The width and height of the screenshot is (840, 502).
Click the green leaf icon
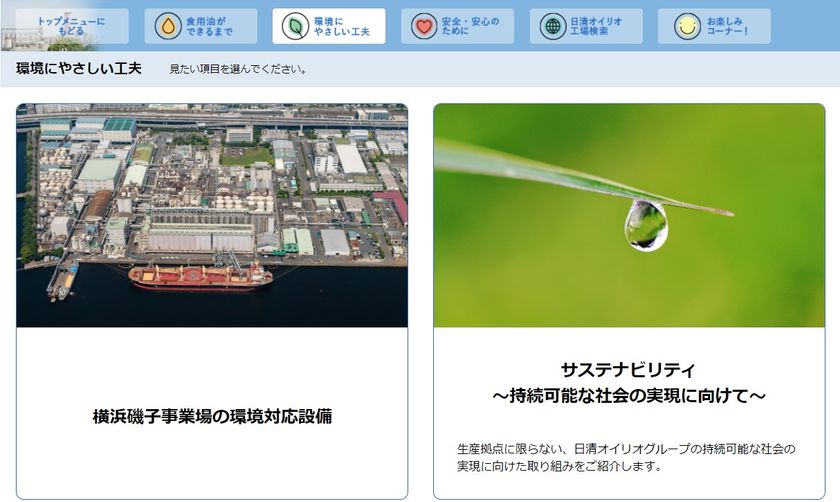tap(295, 26)
